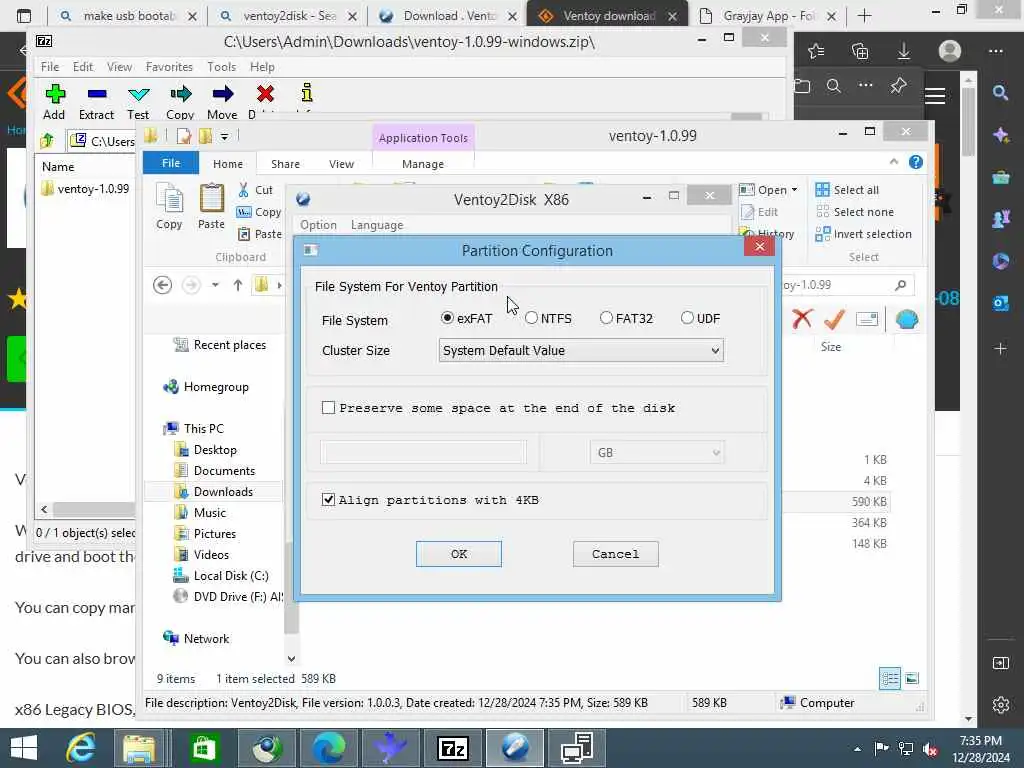The width and height of the screenshot is (1024, 768).
Task: Select Local Disk (C:) in navigation pane
Action: [221, 576]
